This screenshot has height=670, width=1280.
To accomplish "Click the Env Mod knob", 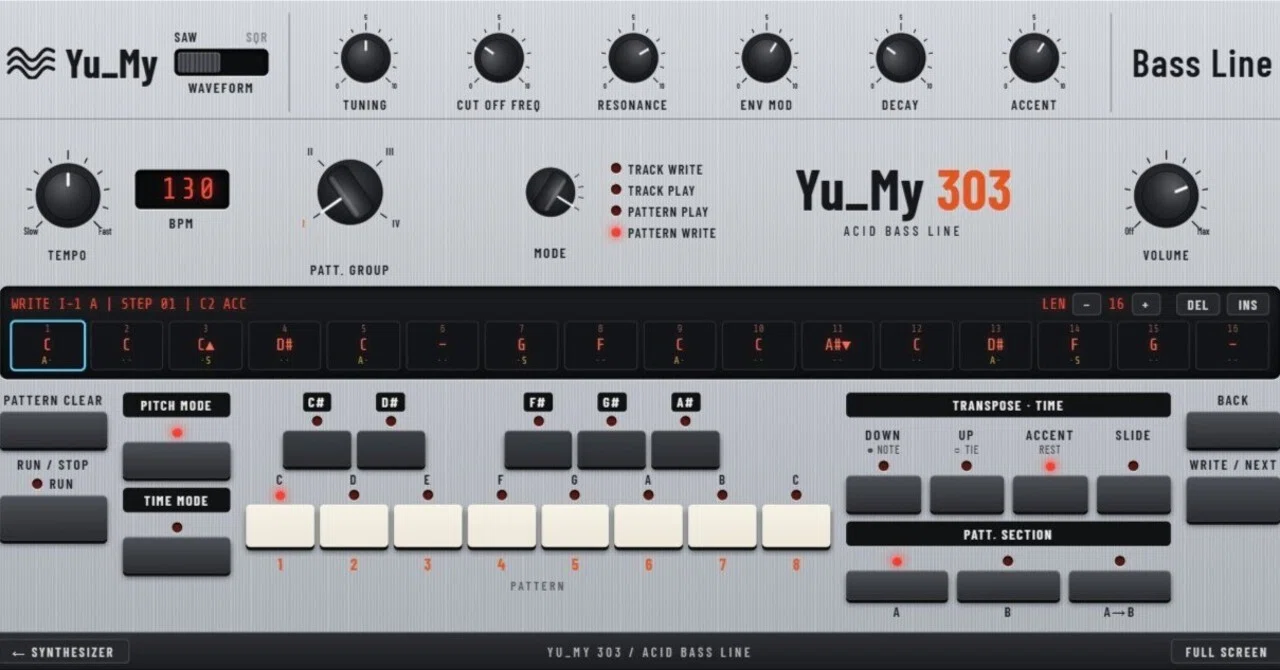I will click(x=766, y=57).
